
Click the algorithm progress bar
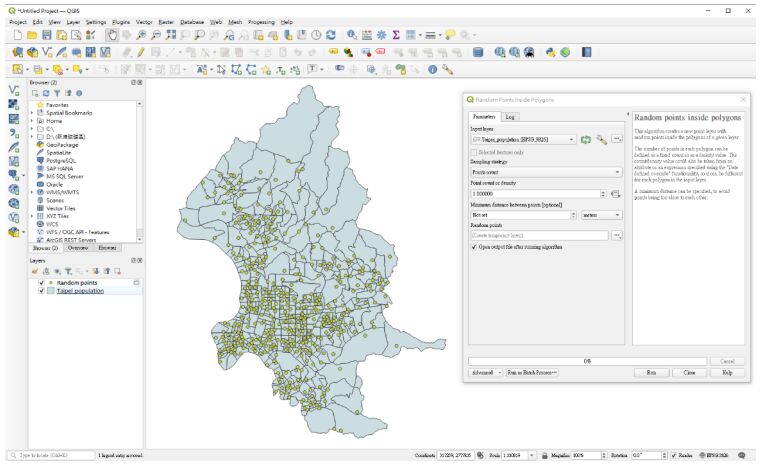(589, 360)
